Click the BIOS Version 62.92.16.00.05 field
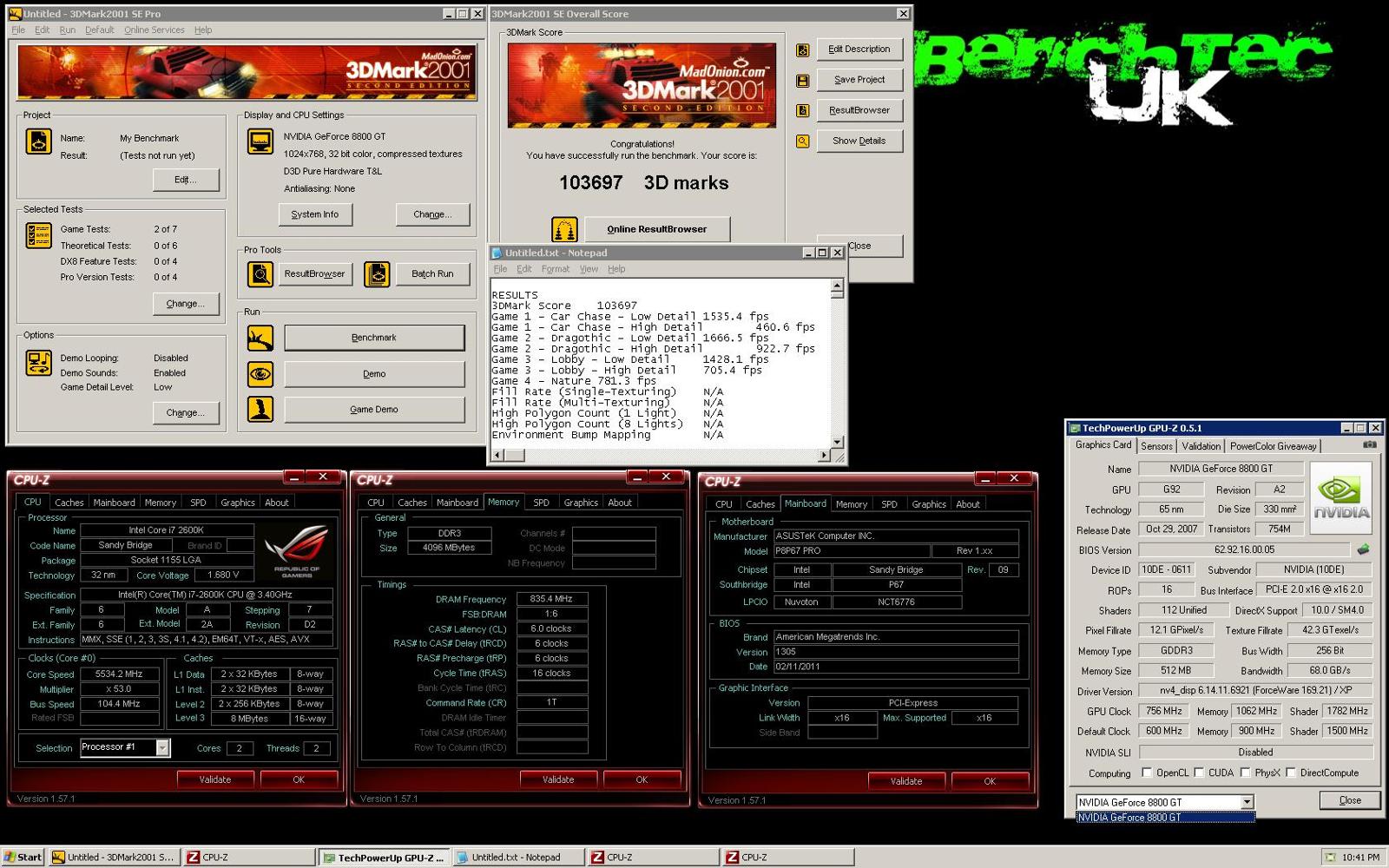The image size is (1389, 868). pos(1244,549)
